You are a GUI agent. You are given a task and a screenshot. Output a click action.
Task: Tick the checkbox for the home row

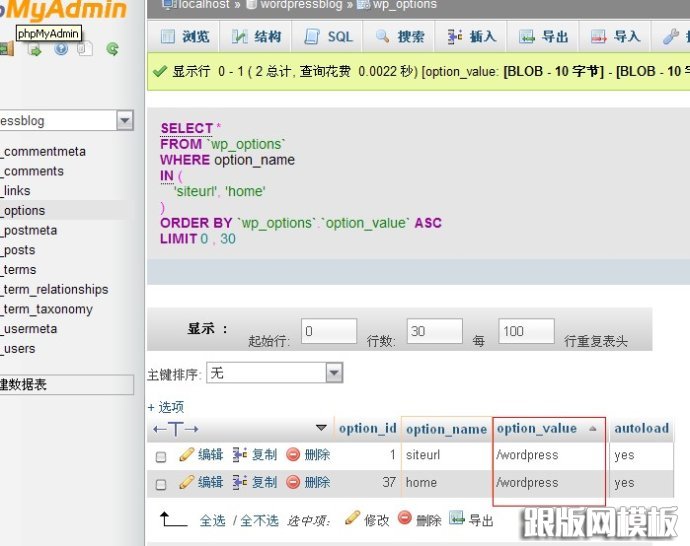[x=161, y=484]
